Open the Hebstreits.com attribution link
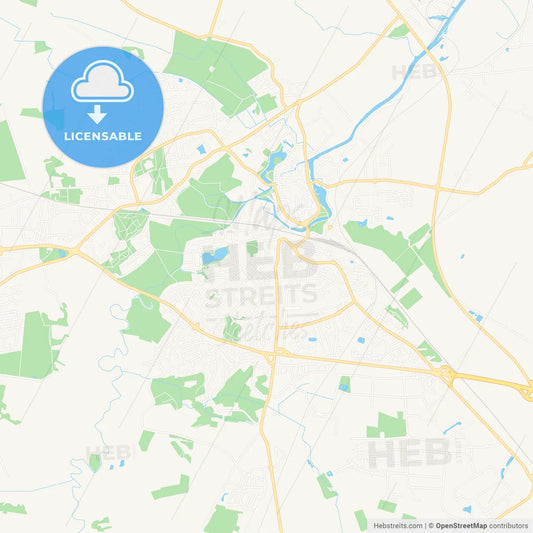The width and height of the screenshot is (533, 533). [x=398, y=526]
